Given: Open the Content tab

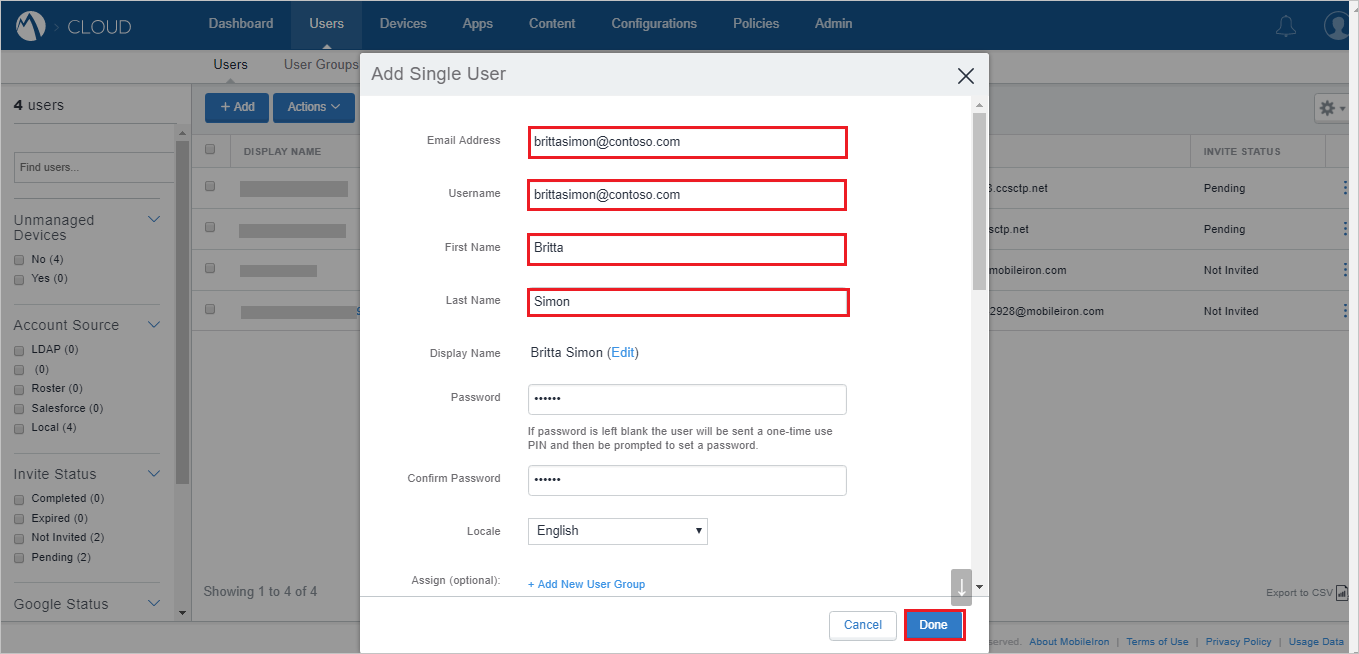Looking at the screenshot, I should [552, 24].
